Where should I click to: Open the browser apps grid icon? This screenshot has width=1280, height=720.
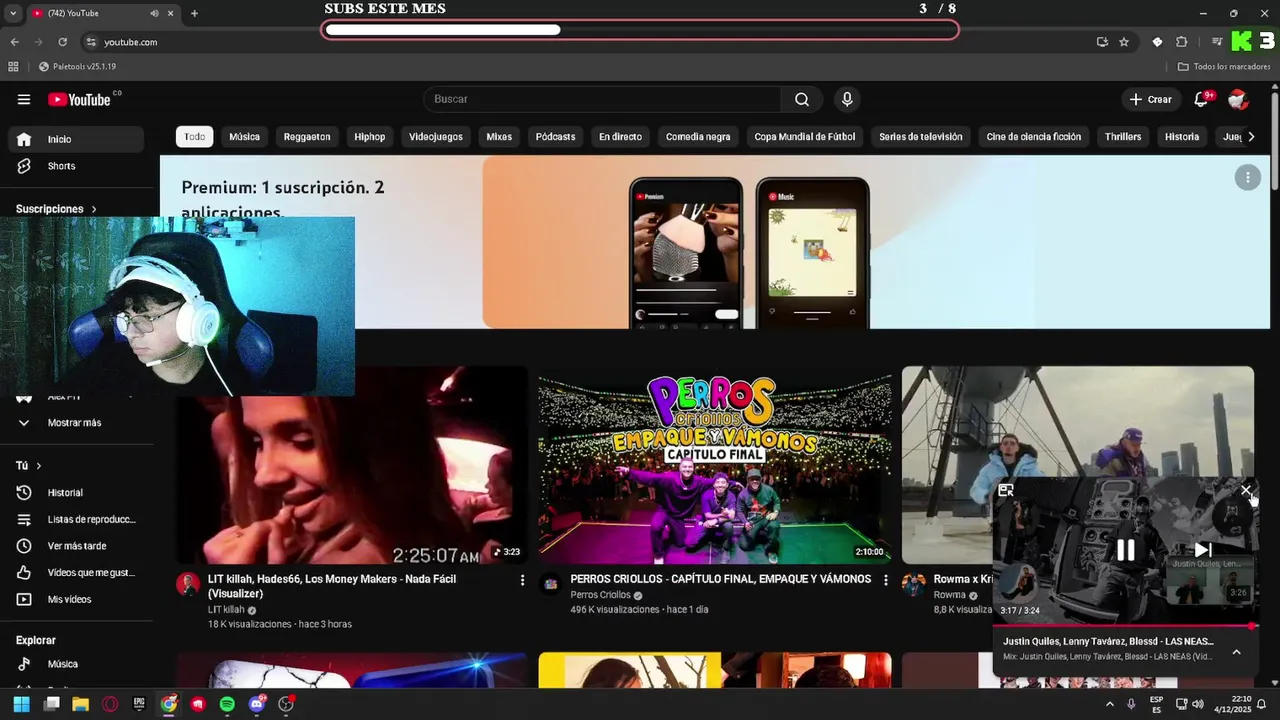[13, 67]
